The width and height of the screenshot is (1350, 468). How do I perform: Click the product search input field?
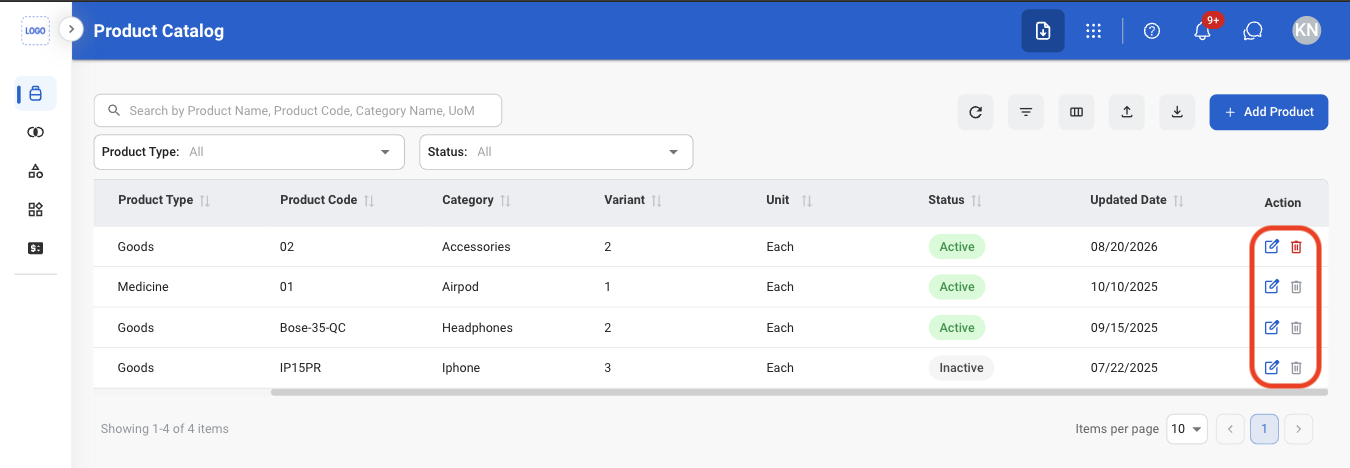pyautogui.click(x=298, y=111)
